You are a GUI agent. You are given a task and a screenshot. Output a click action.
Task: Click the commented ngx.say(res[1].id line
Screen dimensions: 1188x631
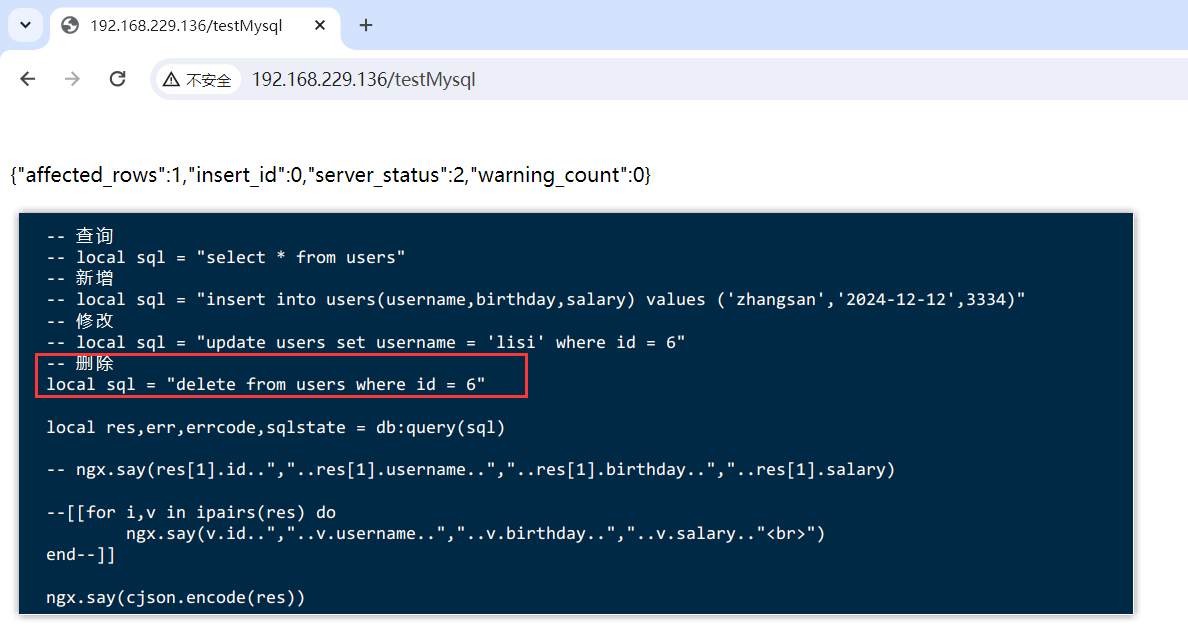tap(471, 470)
